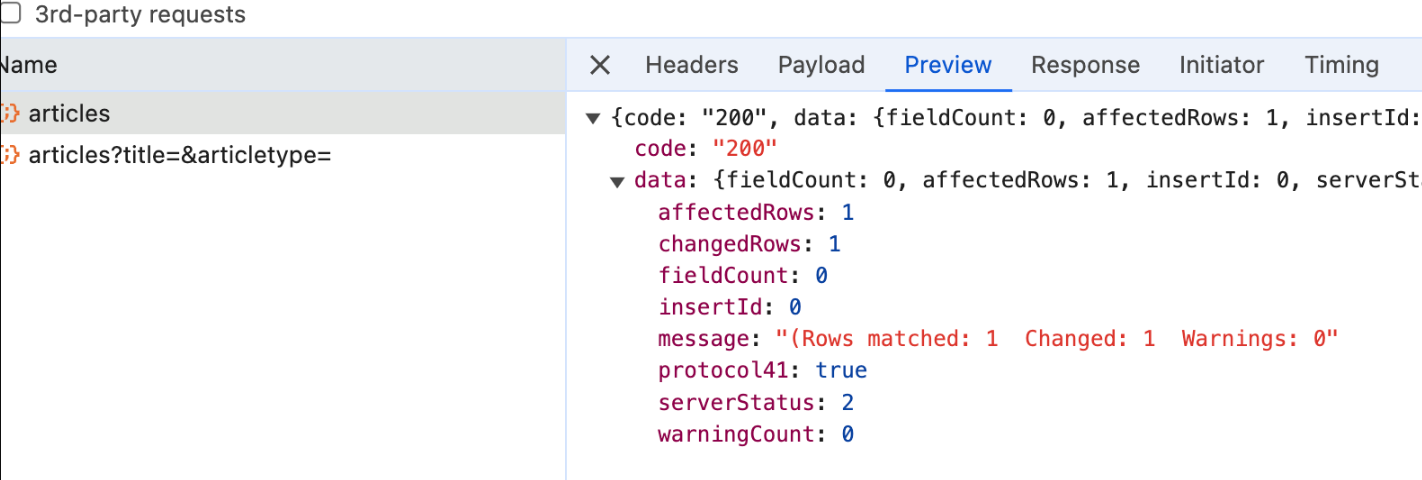
Task: Click the JSON icon beside articles request
Action: [10, 114]
